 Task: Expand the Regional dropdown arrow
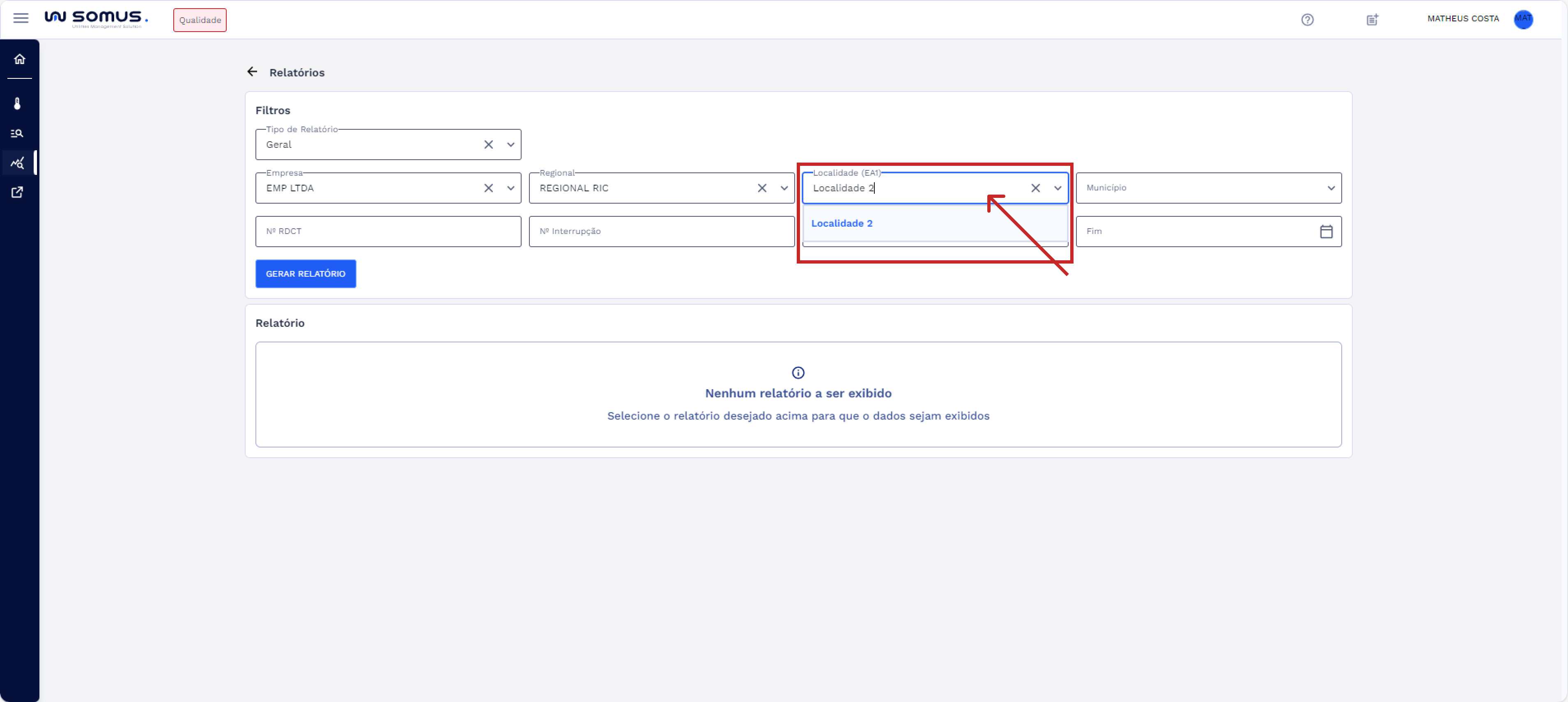[784, 188]
